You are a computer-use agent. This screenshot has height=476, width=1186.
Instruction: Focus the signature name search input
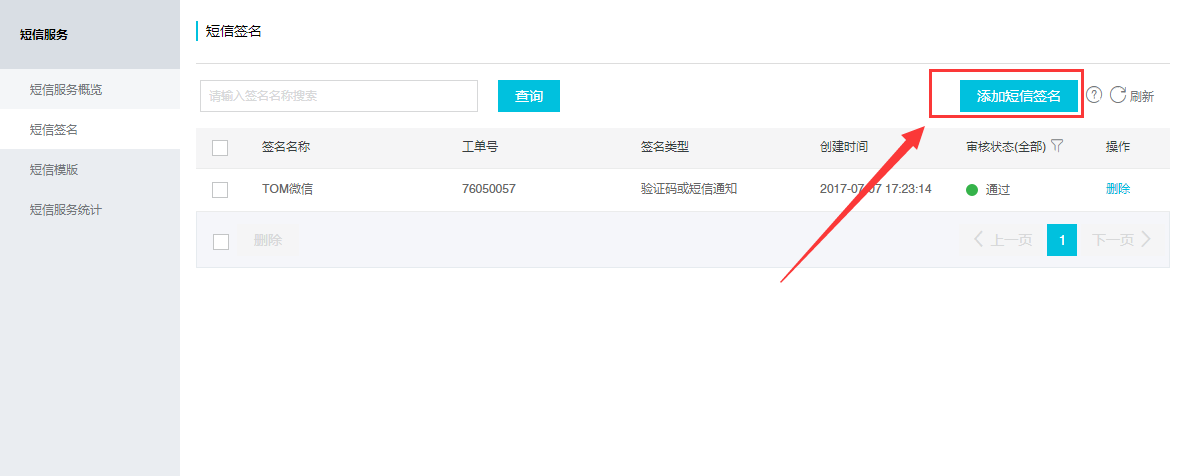click(339, 96)
